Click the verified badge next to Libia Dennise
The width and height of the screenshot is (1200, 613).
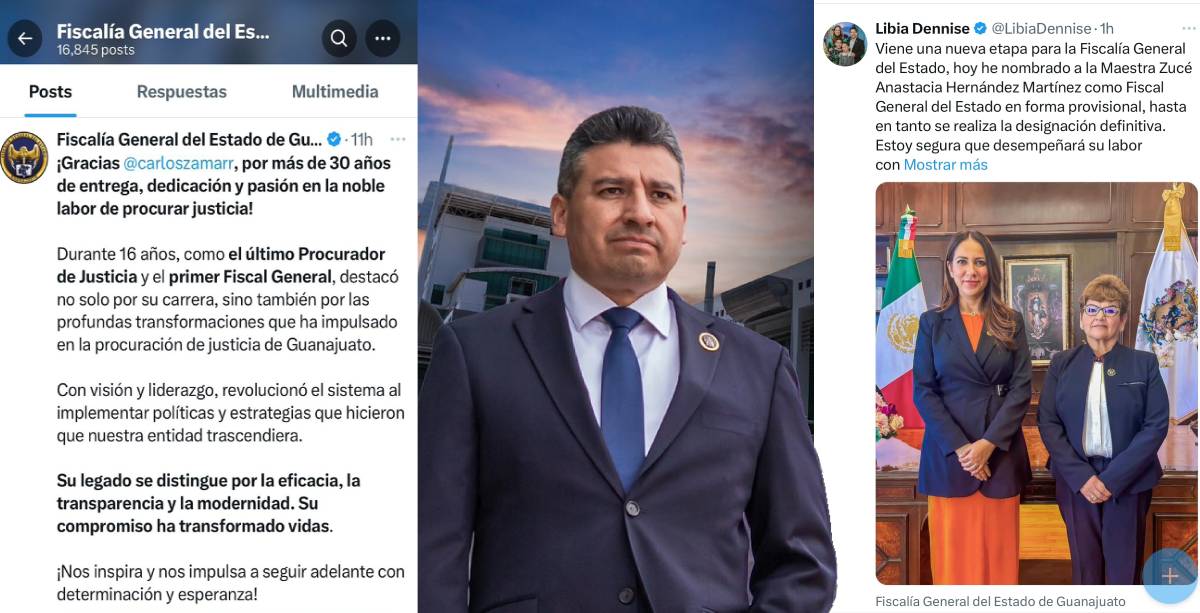980,28
